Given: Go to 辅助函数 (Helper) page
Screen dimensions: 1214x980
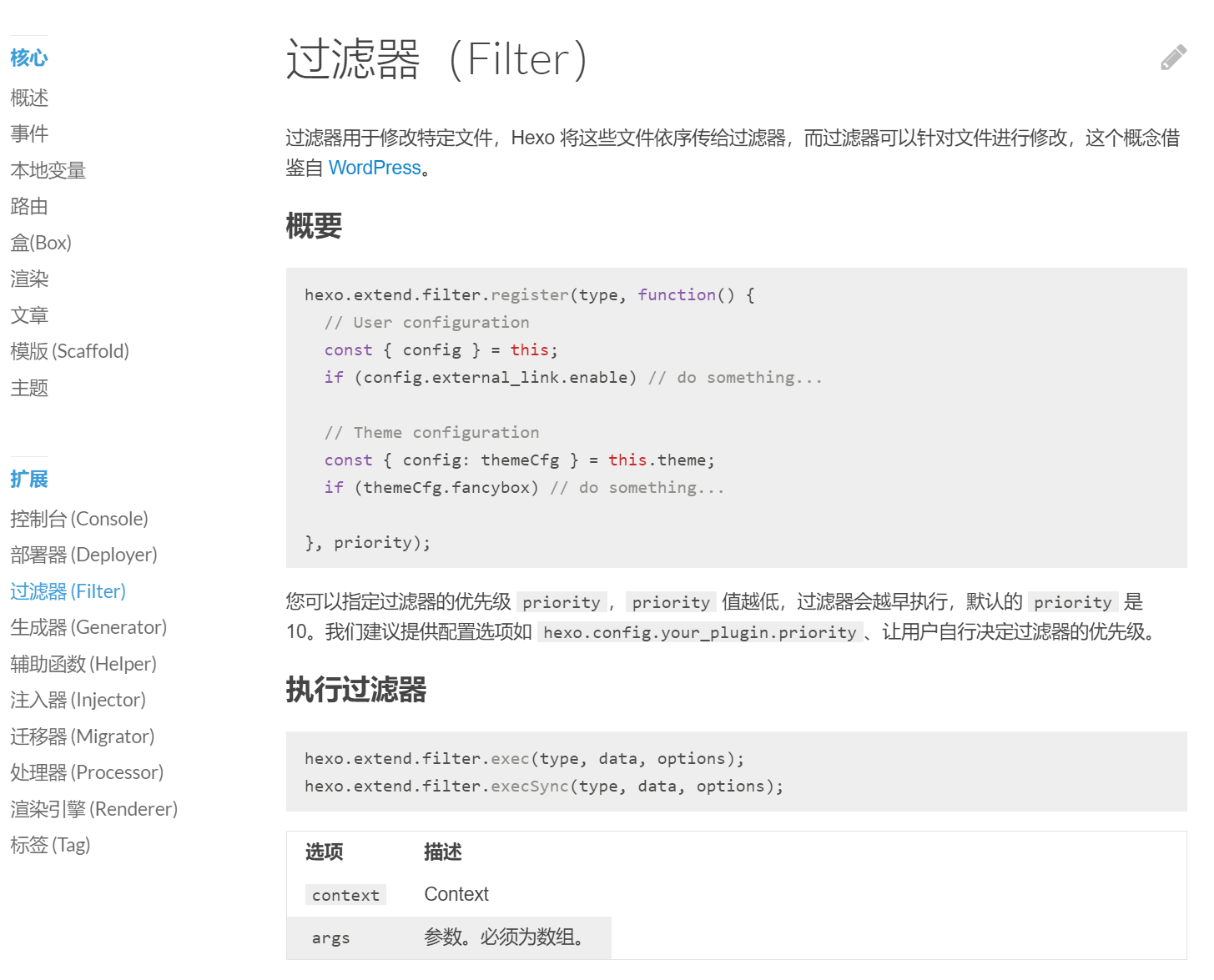Looking at the screenshot, I should (x=83, y=664).
